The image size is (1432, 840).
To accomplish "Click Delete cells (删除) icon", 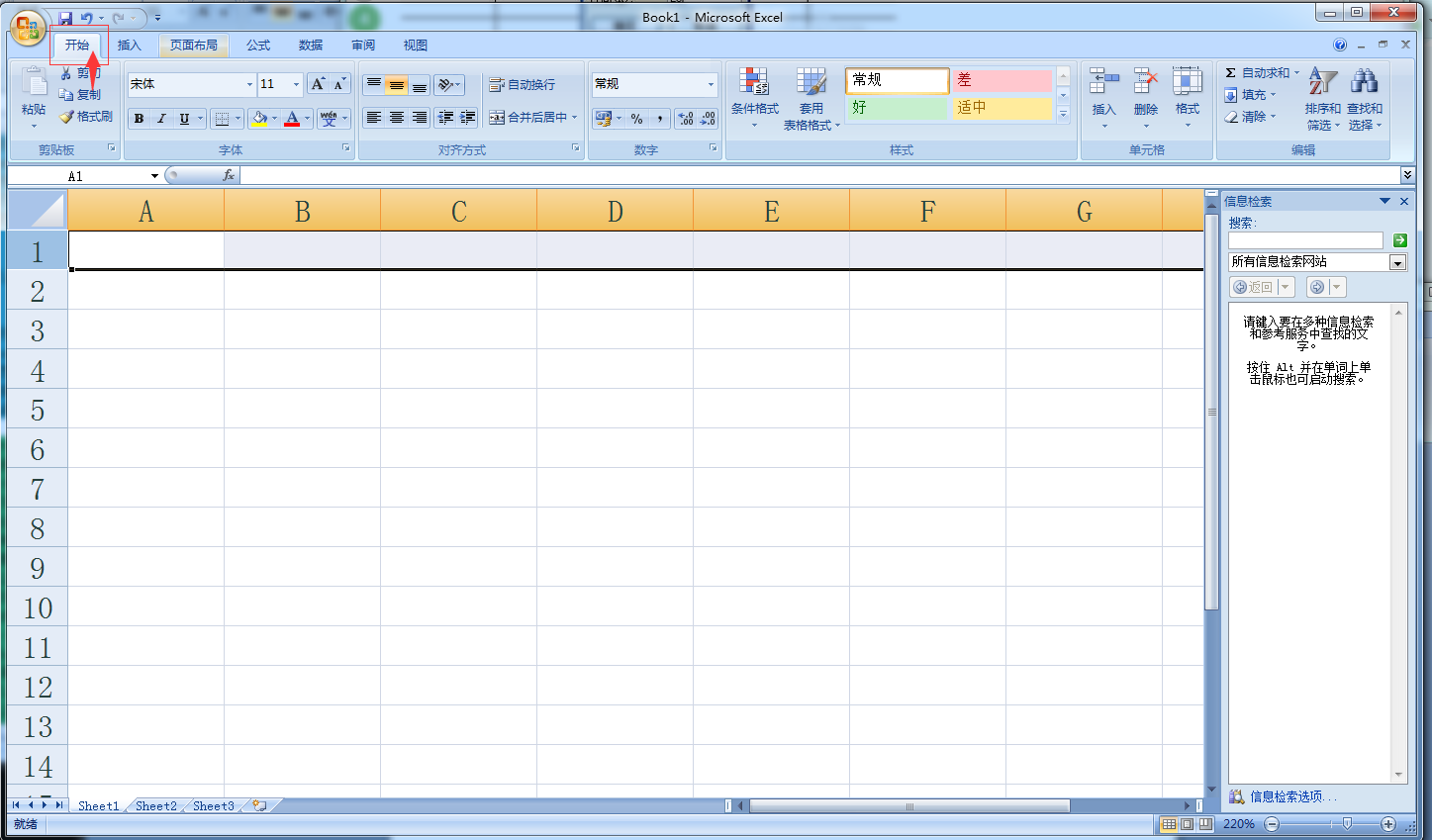I will [x=1146, y=82].
